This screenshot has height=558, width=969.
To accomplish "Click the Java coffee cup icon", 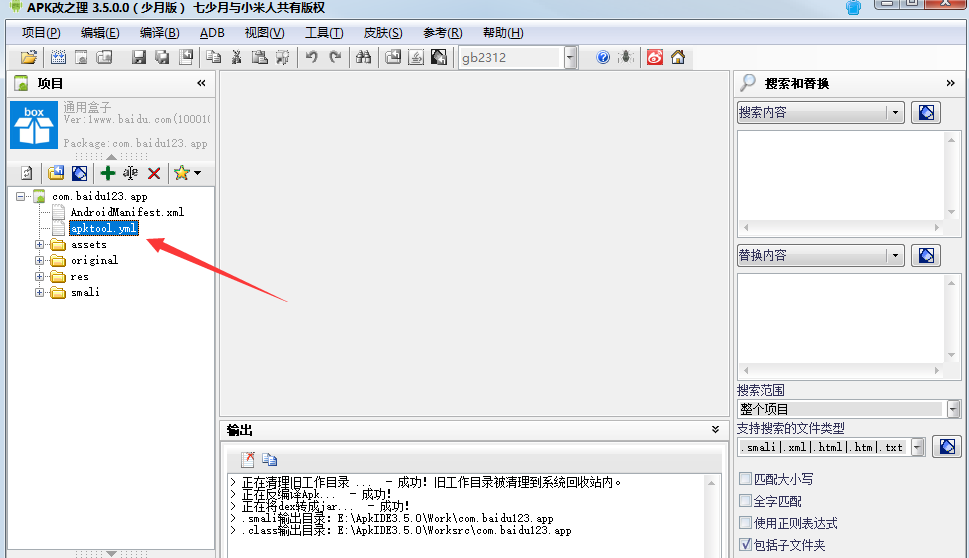I will [x=416, y=57].
